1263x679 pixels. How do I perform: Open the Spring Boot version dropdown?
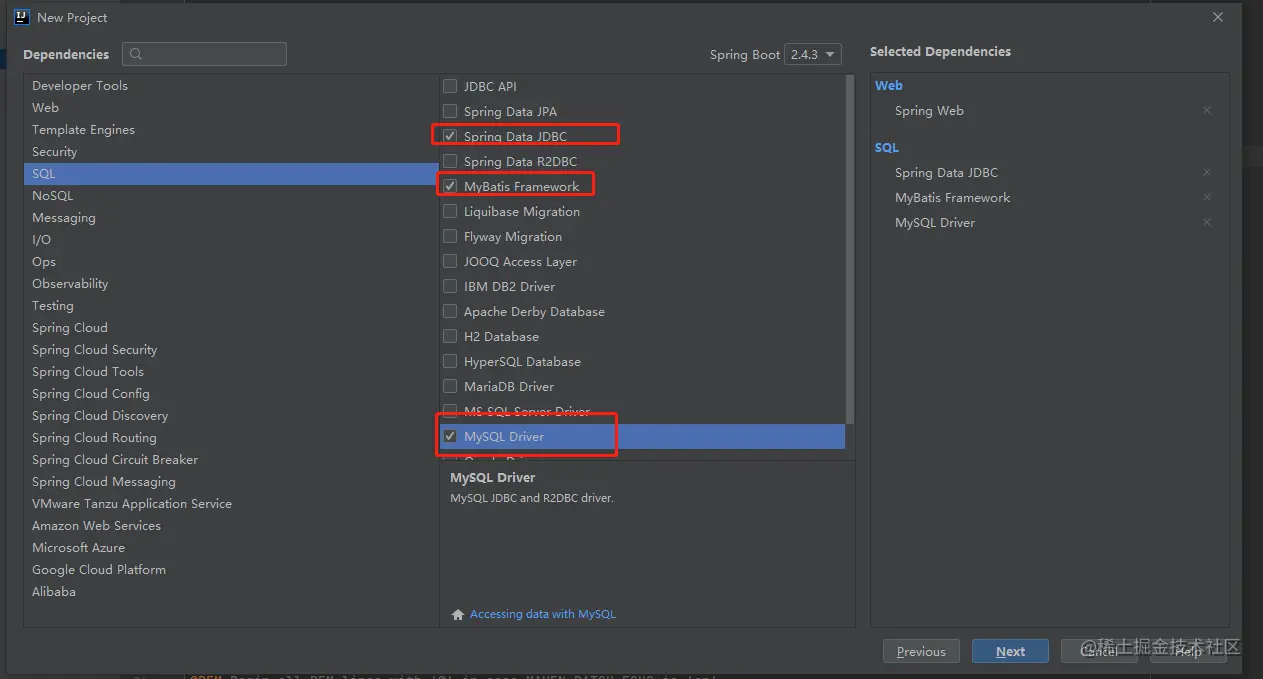click(813, 54)
